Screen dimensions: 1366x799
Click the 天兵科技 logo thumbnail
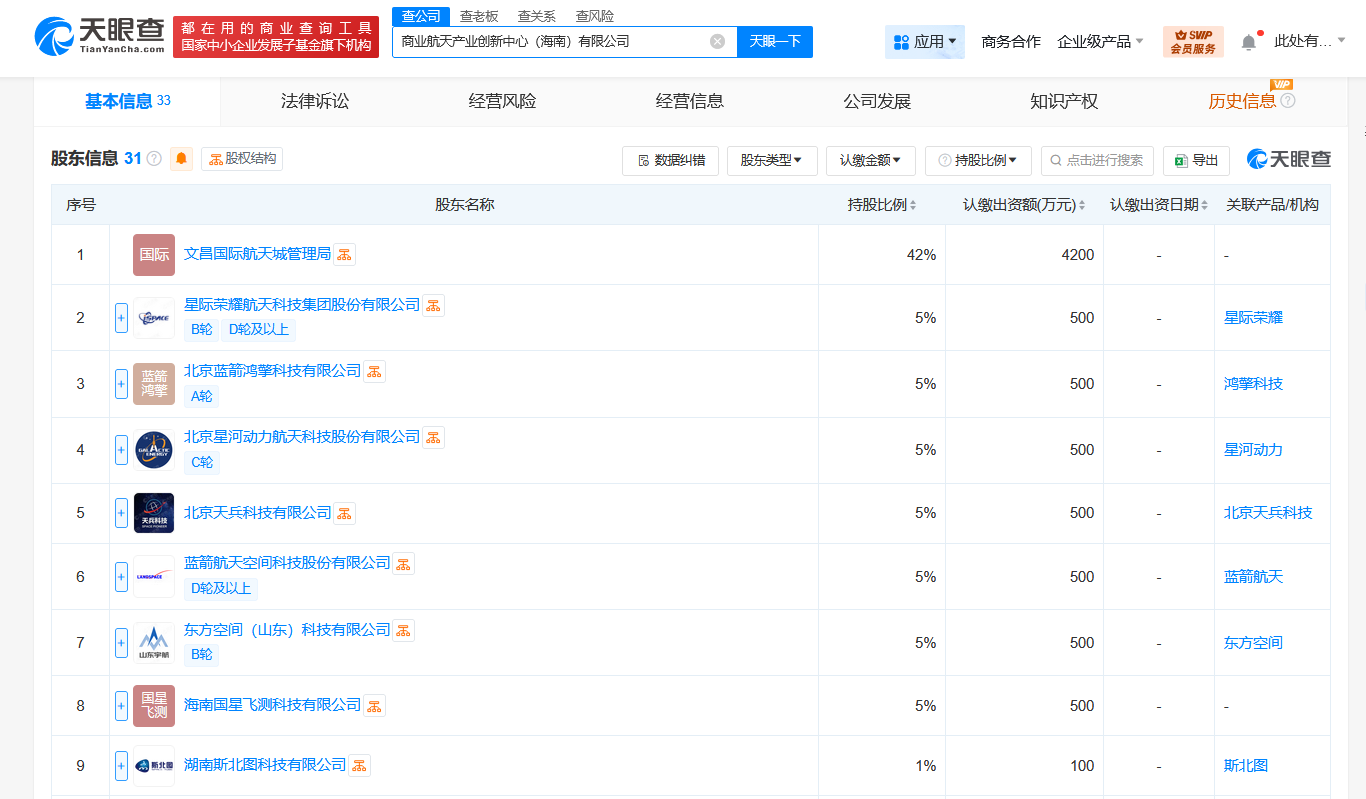coord(154,513)
